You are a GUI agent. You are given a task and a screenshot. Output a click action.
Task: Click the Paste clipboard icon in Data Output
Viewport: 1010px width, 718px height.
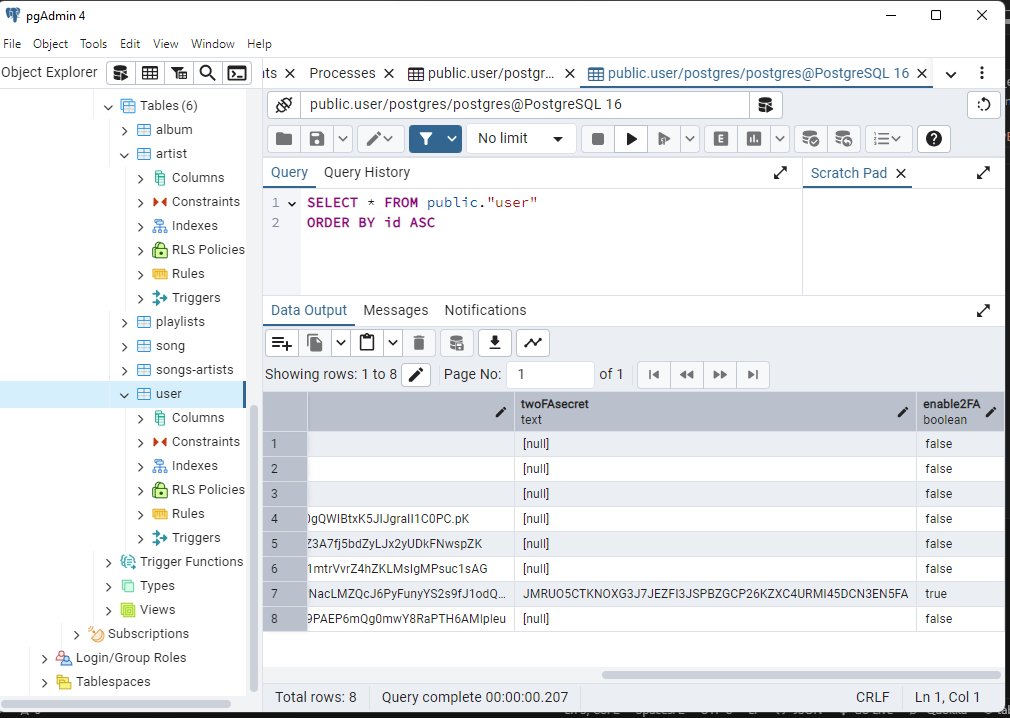click(x=367, y=343)
